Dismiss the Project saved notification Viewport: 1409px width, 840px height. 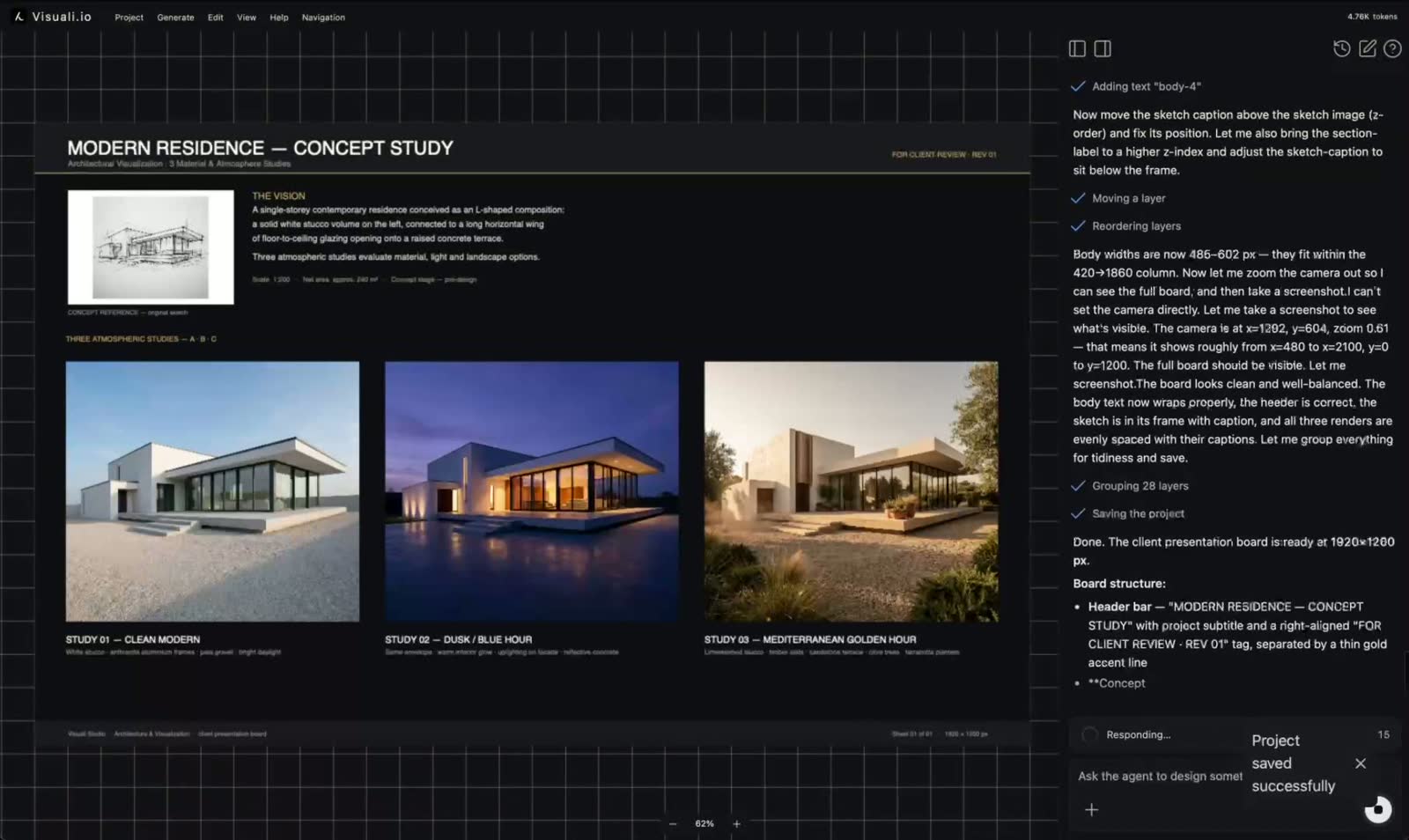(x=1361, y=763)
